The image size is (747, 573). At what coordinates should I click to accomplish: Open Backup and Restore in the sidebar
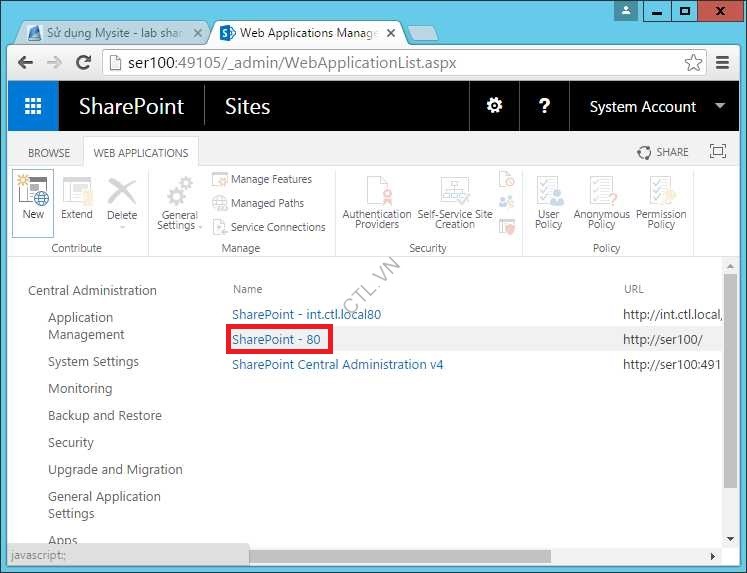click(105, 416)
